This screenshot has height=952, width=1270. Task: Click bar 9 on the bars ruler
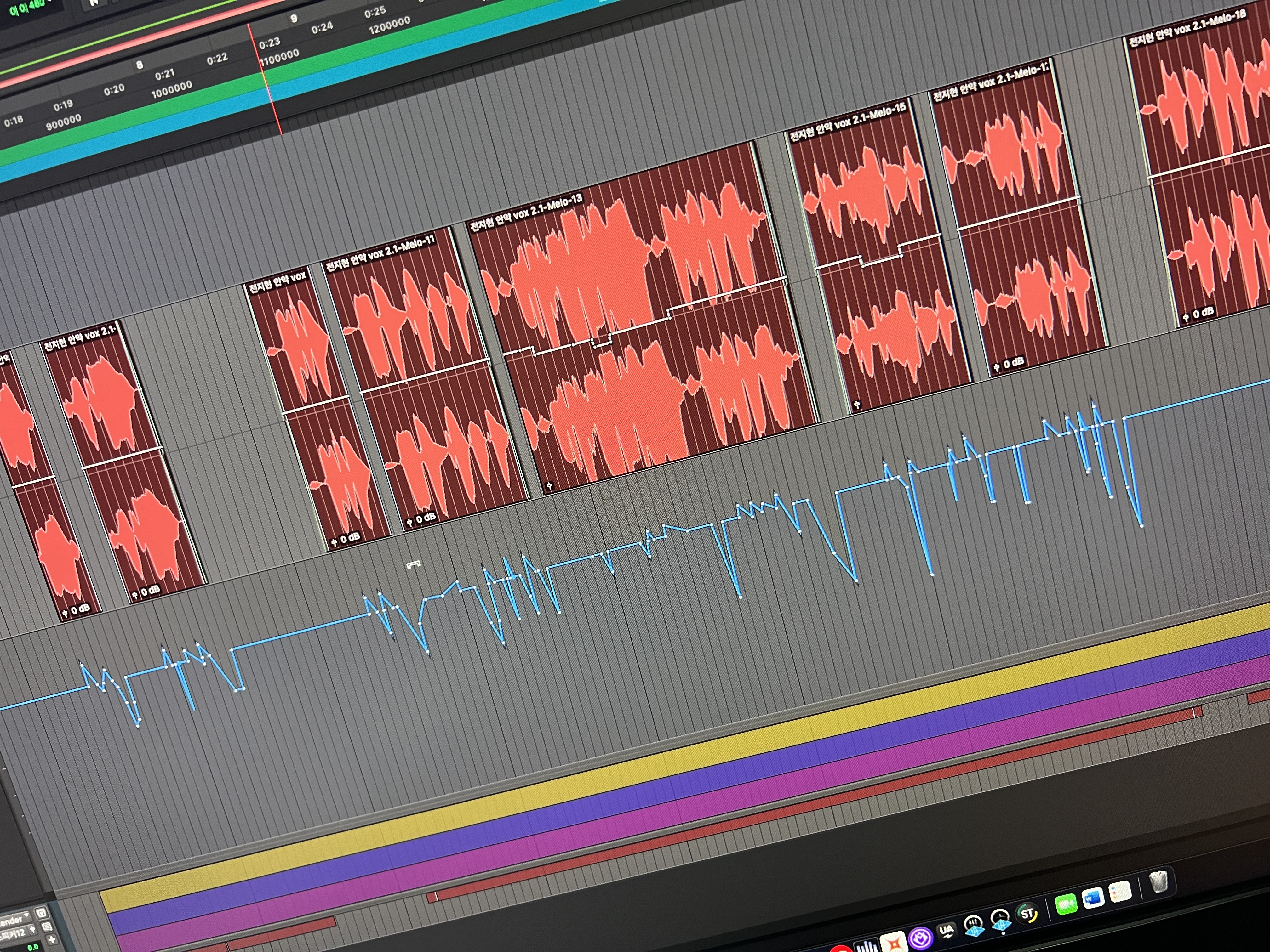293,18
